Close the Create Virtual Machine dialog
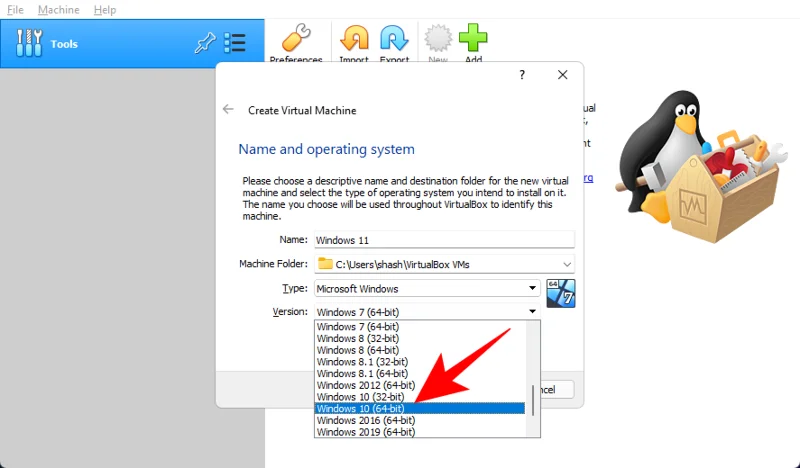 click(x=562, y=75)
